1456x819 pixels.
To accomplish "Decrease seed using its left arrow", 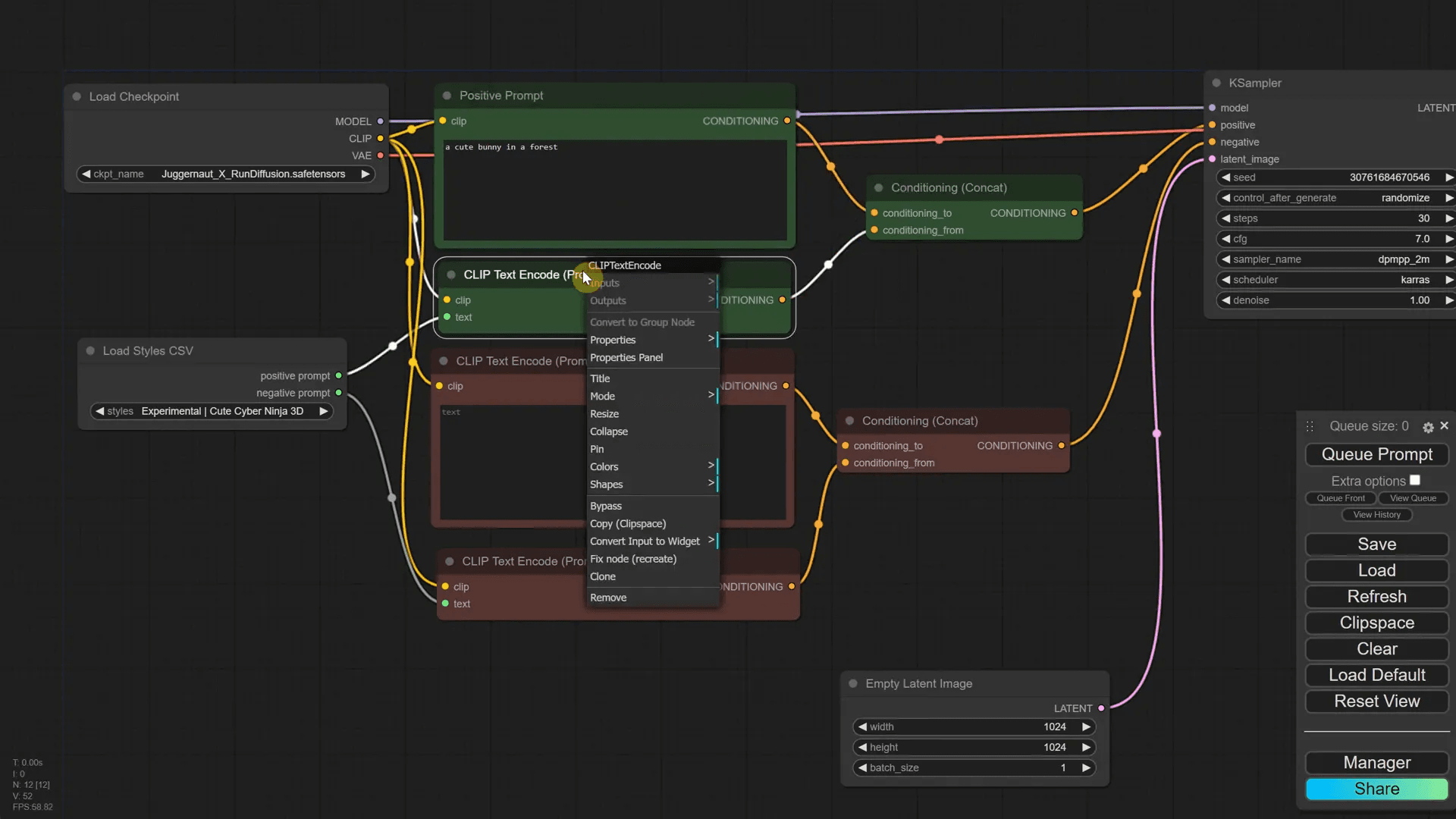I will [1225, 177].
